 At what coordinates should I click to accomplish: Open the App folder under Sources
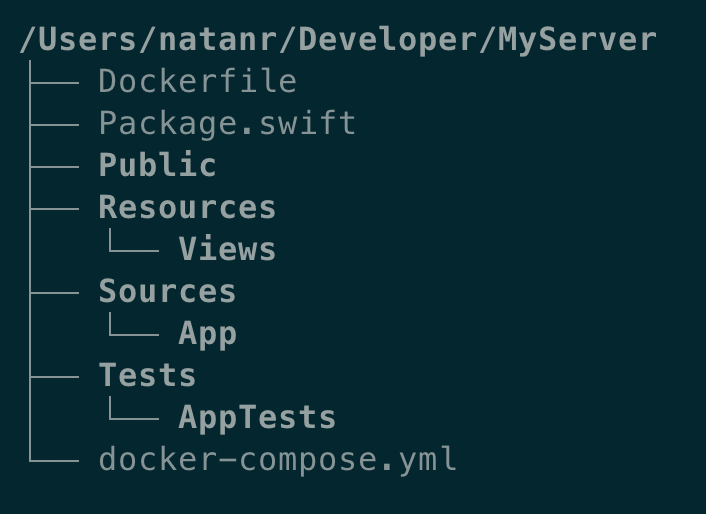click(207, 333)
